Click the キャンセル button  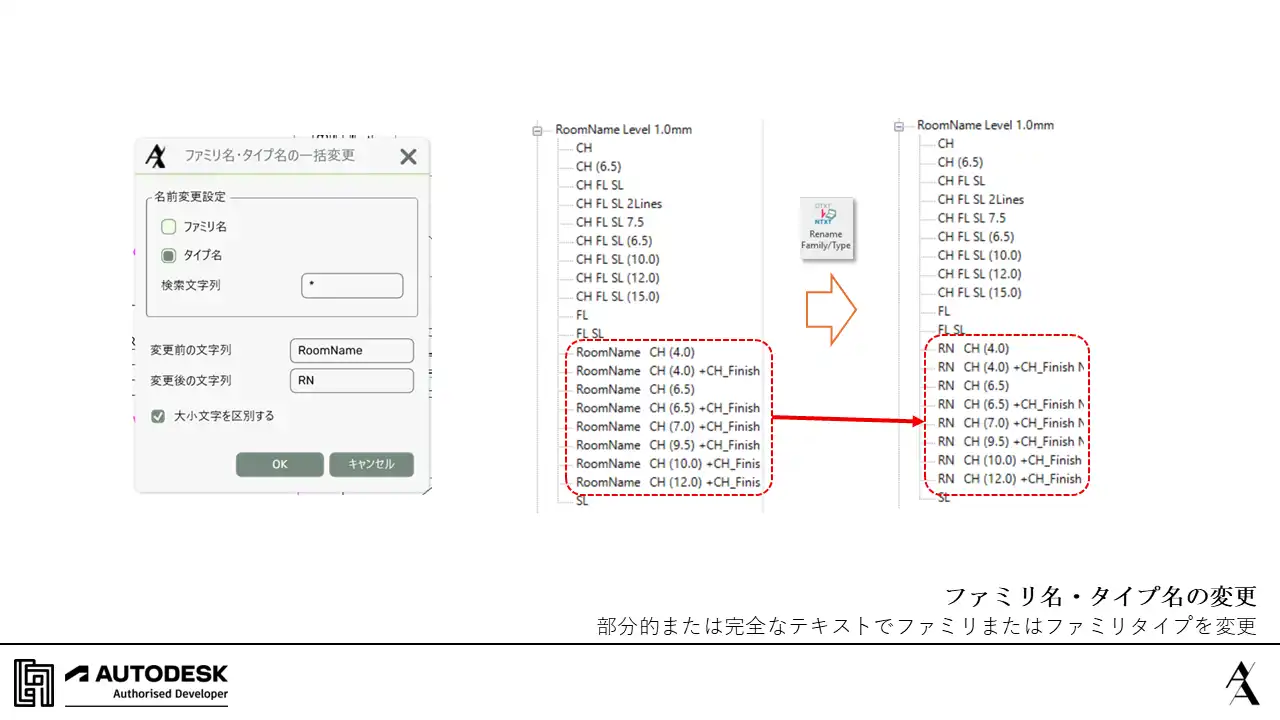pos(371,464)
